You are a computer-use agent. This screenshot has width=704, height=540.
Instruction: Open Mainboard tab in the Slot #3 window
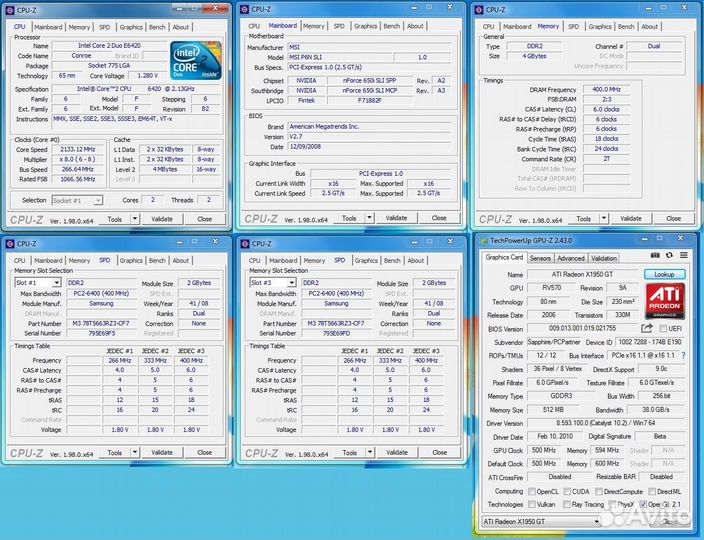pos(283,260)
